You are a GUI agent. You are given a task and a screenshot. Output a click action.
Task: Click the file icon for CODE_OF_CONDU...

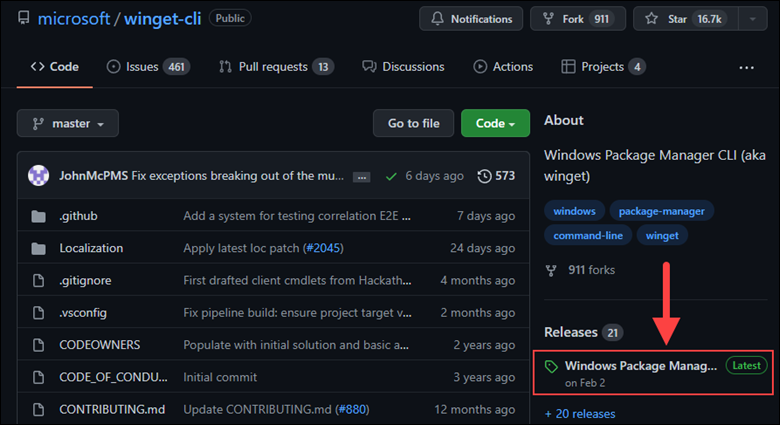(38, 378)
